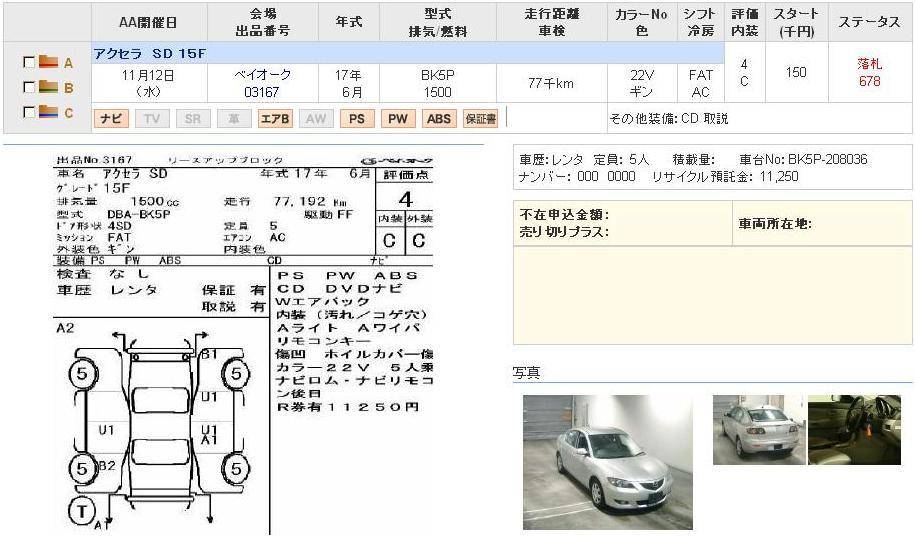915x542 pixels.
Task: Click the greyed 革 leather badge
Action: (x=234, y=118)
